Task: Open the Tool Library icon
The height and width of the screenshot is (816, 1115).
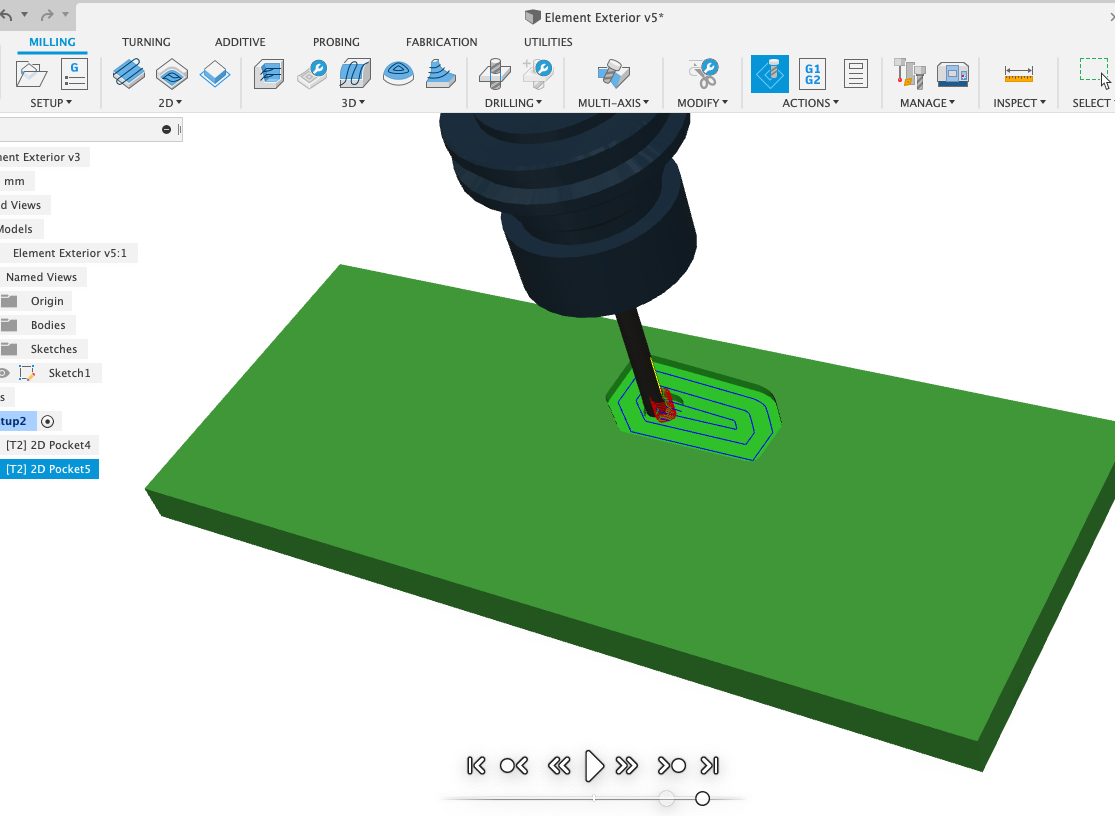Action: click(909, 74)
